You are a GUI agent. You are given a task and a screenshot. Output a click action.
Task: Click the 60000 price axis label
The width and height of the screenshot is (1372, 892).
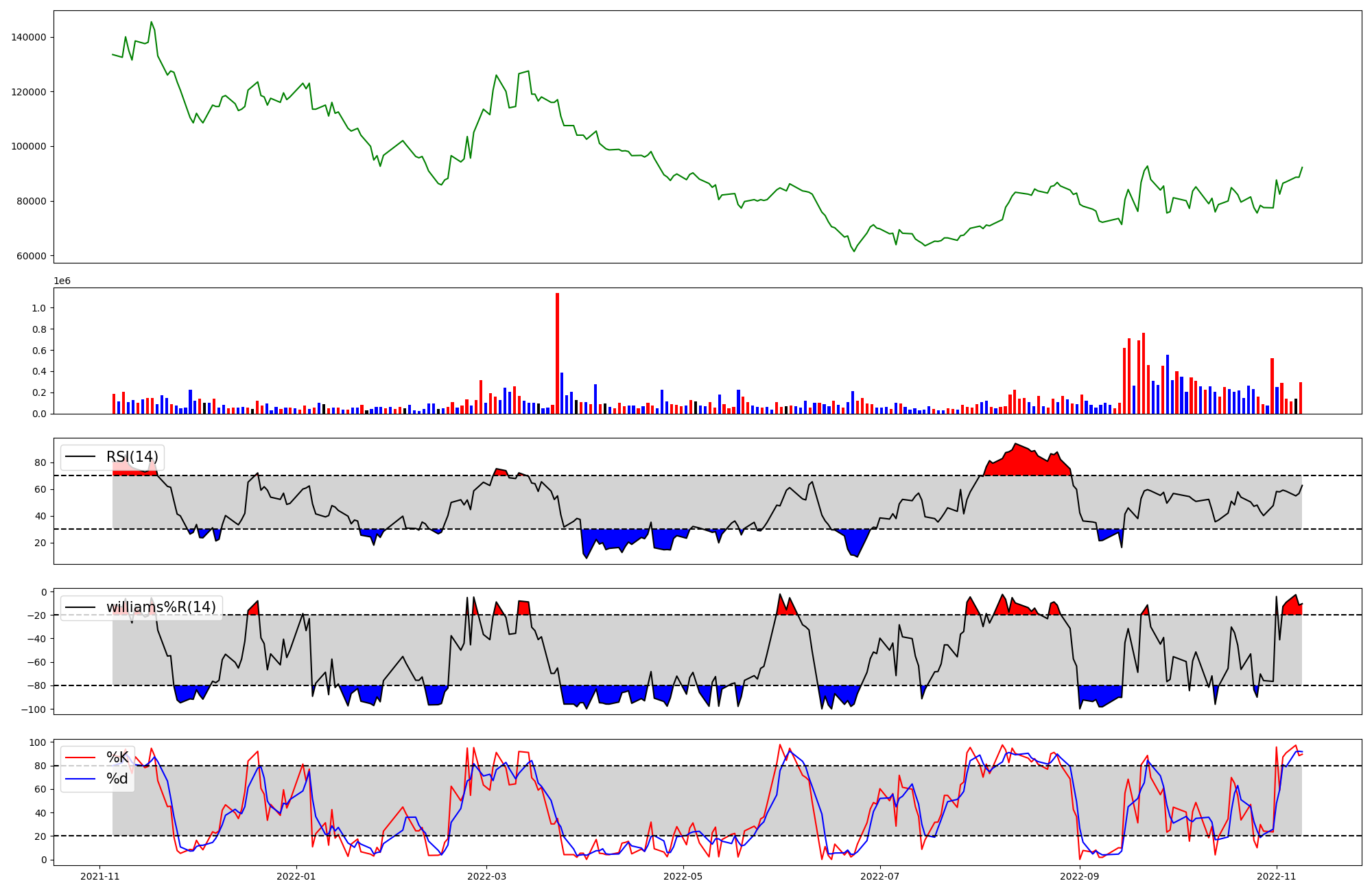32,256
